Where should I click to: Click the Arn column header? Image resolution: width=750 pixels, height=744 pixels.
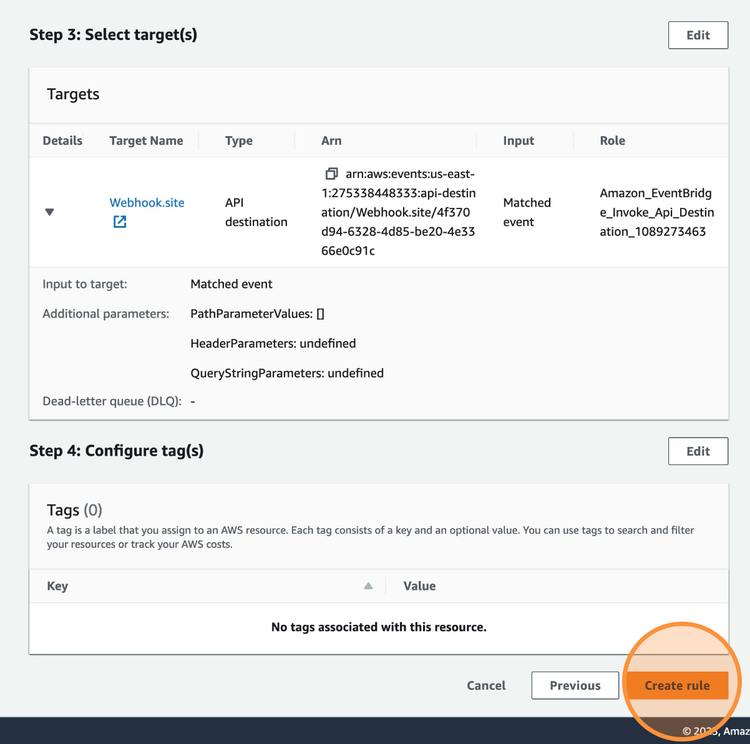331,141
